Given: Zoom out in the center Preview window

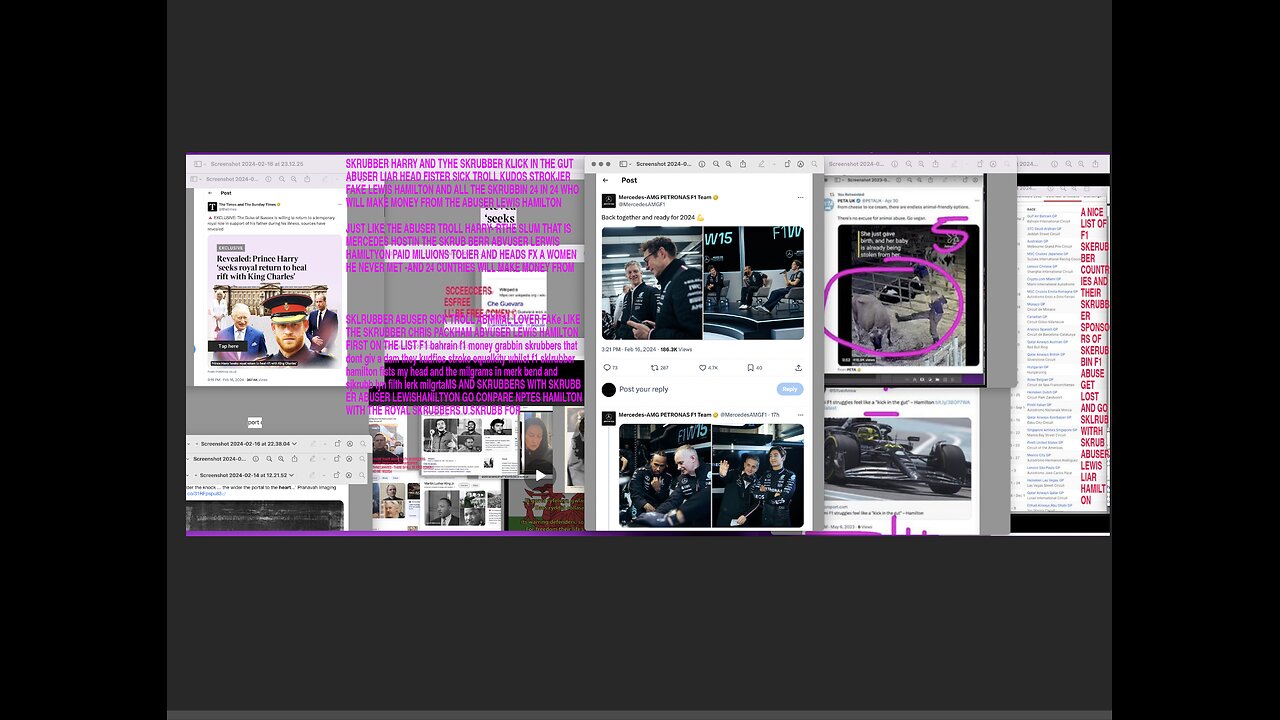Looking at the screenshot, I should [716, 164].
